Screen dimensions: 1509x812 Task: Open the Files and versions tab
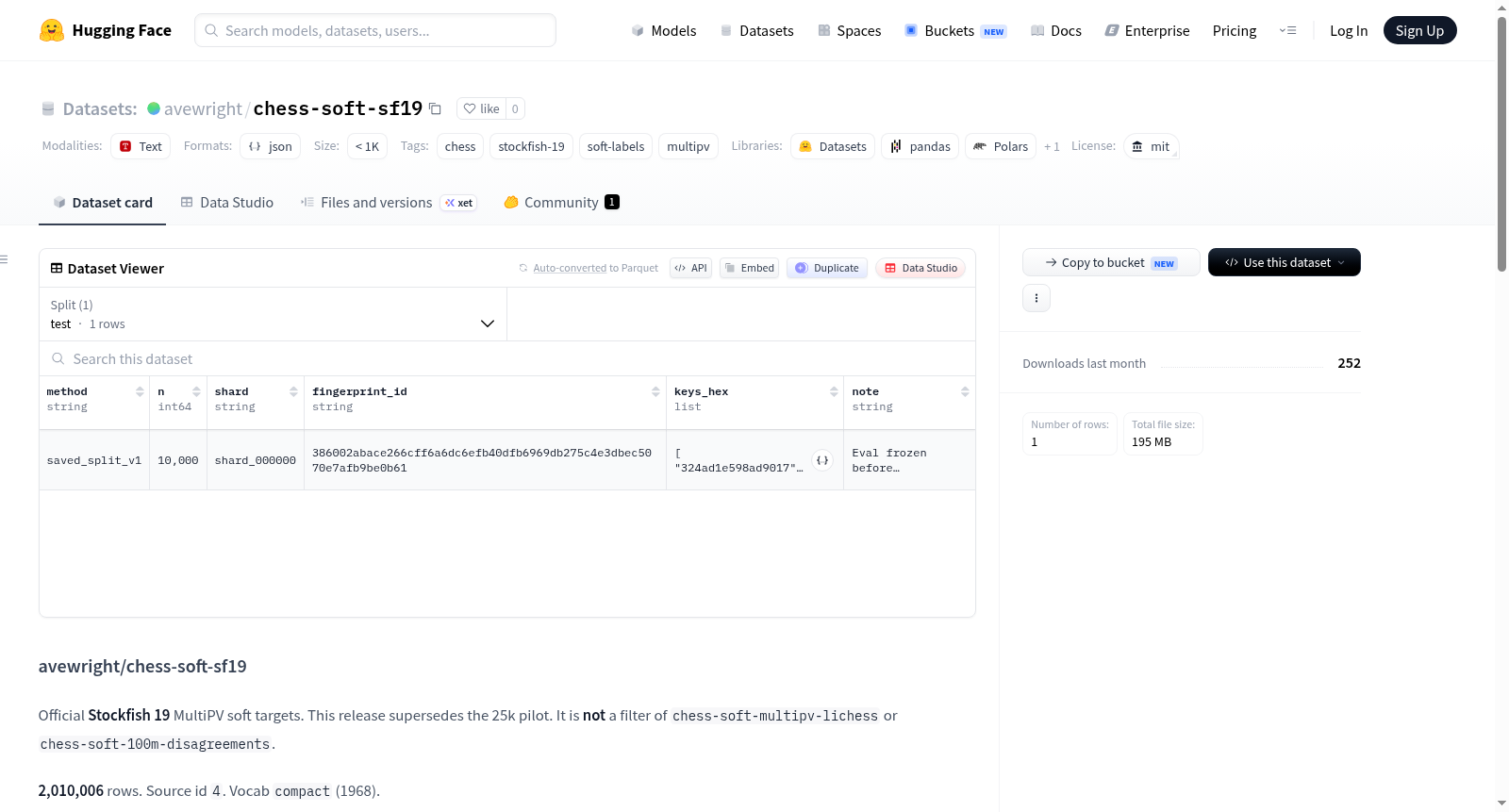[389, 202]
